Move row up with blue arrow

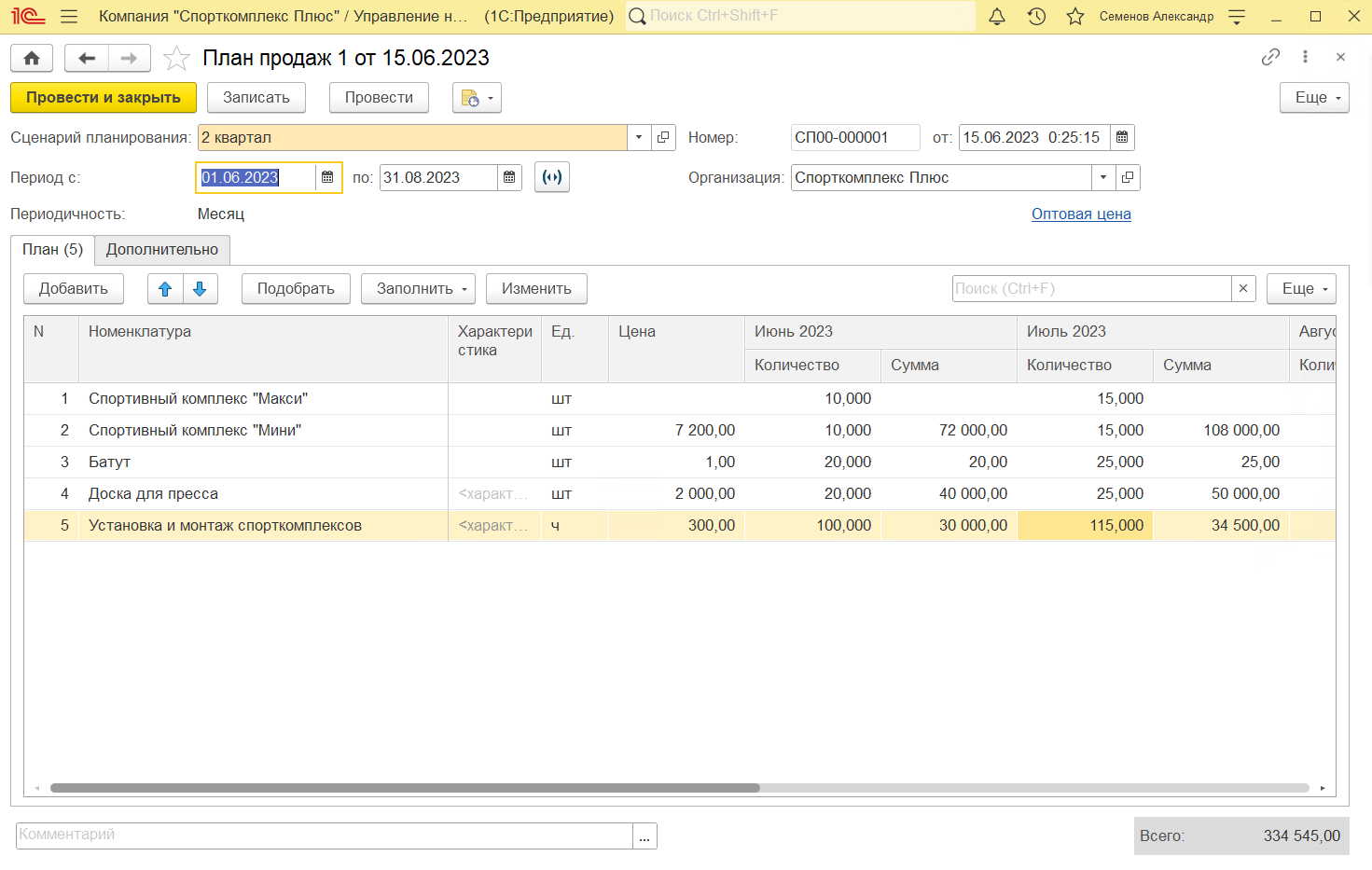pyautogui.click(x=165, y=289)
